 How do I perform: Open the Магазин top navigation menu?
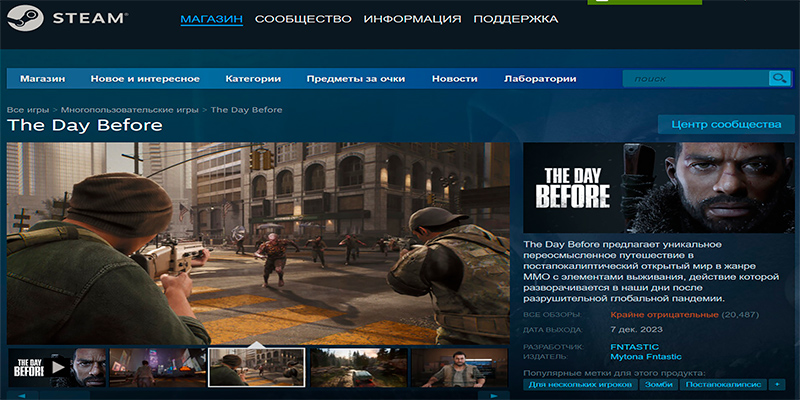211,19
